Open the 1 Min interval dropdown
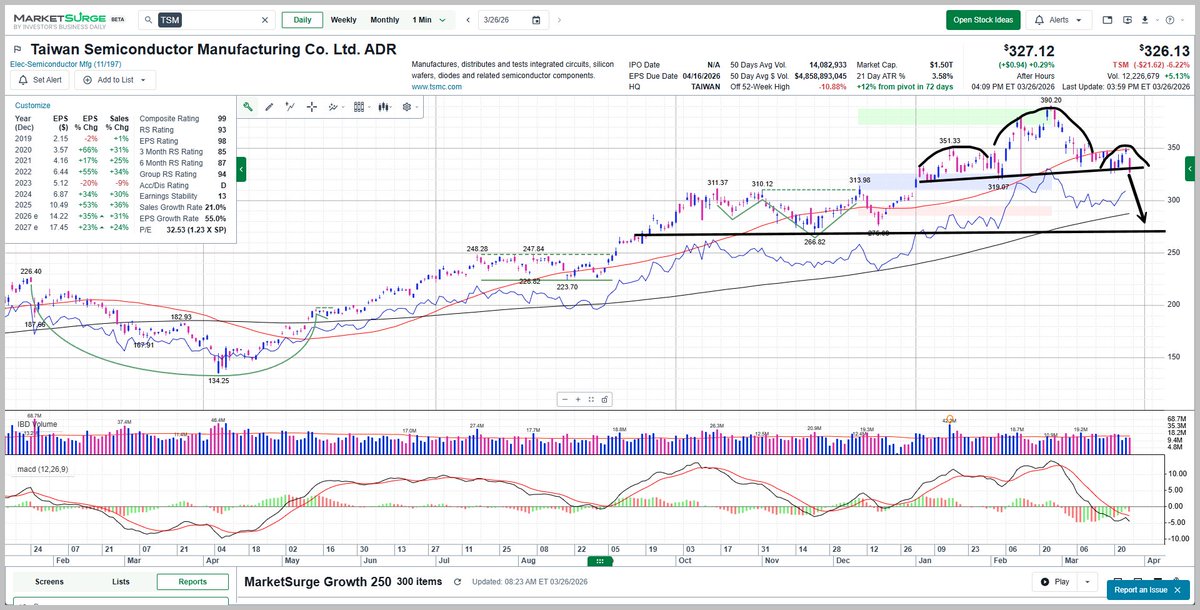The image size is (1200, 610). 428,20
